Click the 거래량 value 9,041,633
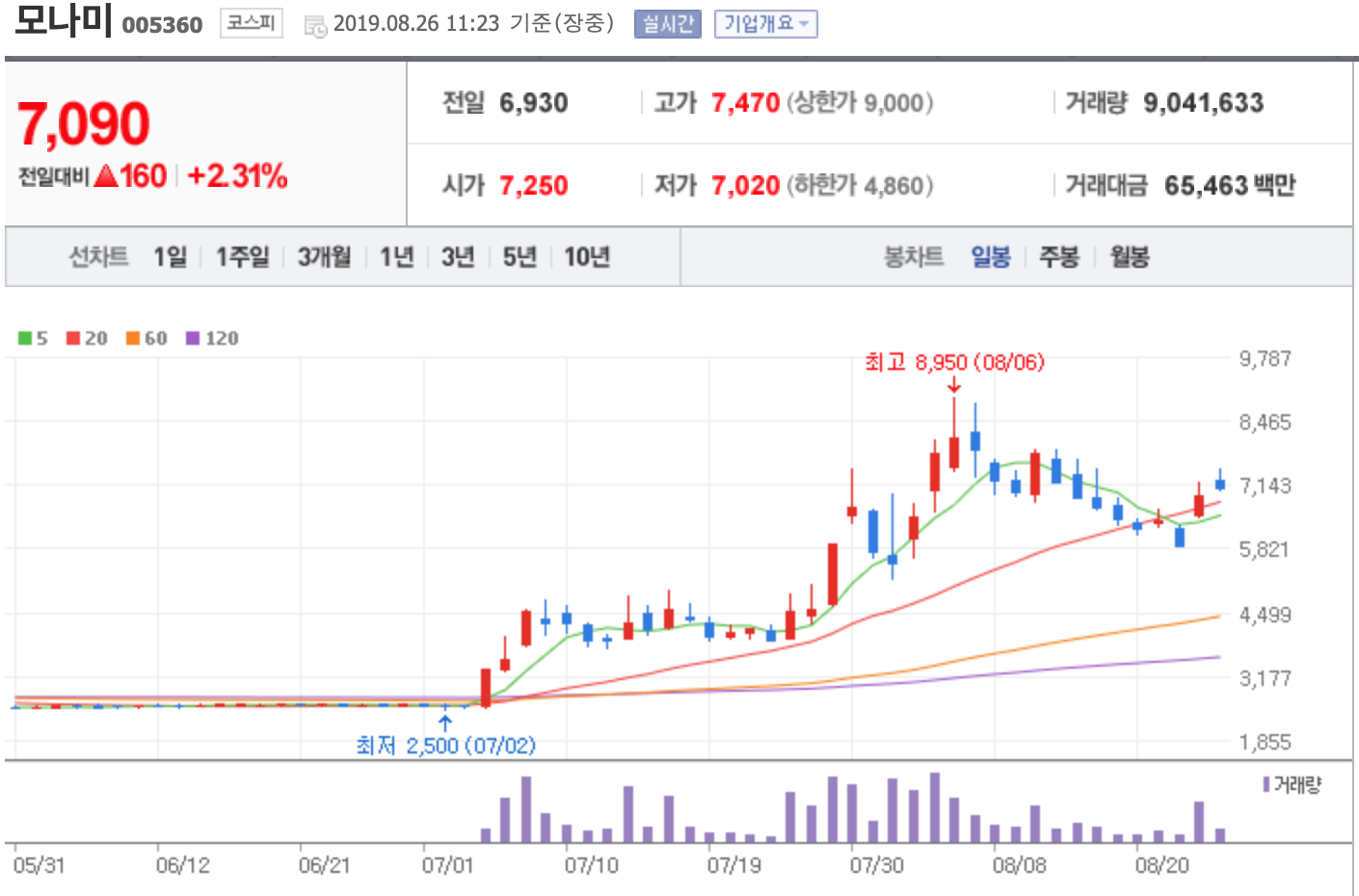The image size is (1359, 896). pos(1203,103)
